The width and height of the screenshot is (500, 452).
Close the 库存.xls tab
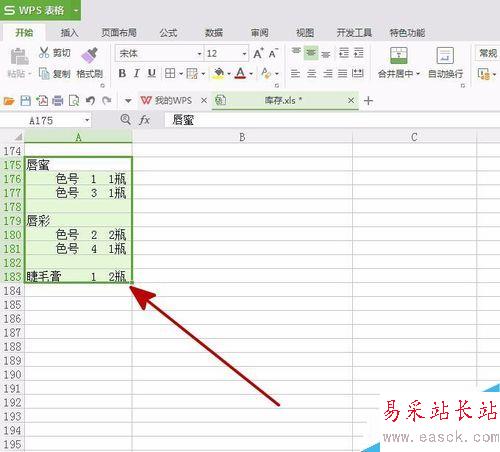(351, 100)
